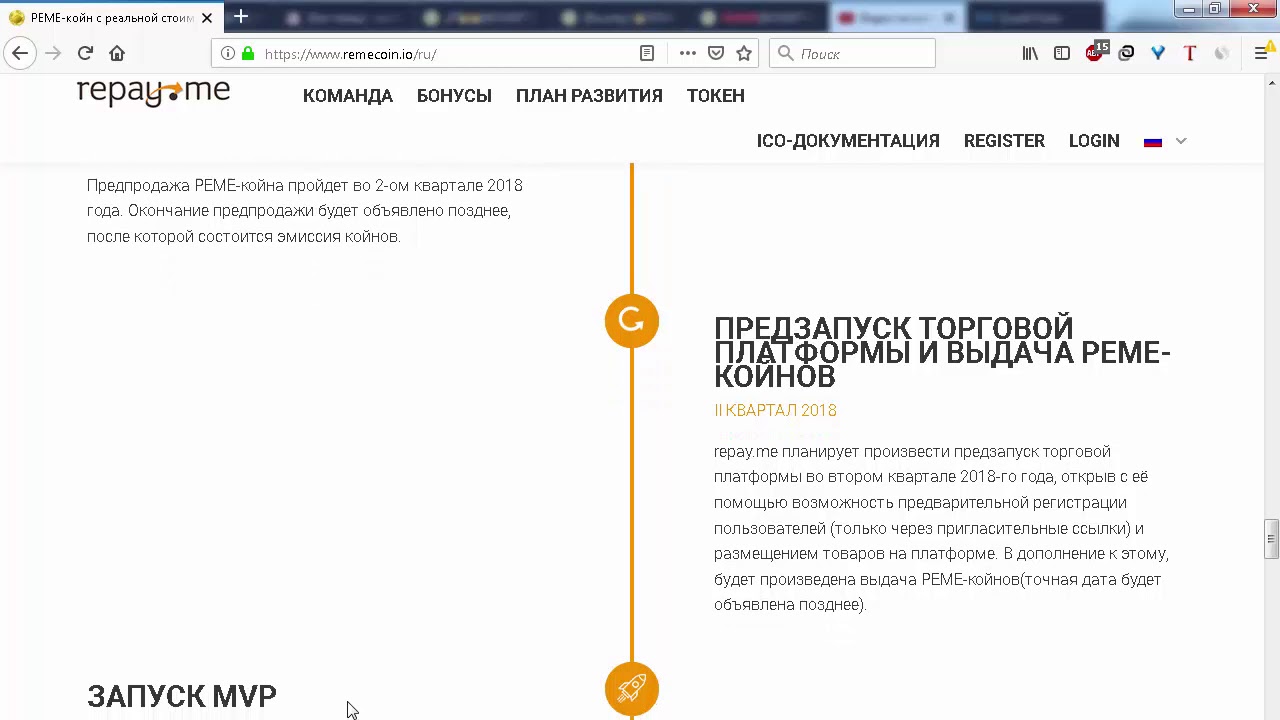Open the Firefox hamburger menu

[x=1261, y=54]
